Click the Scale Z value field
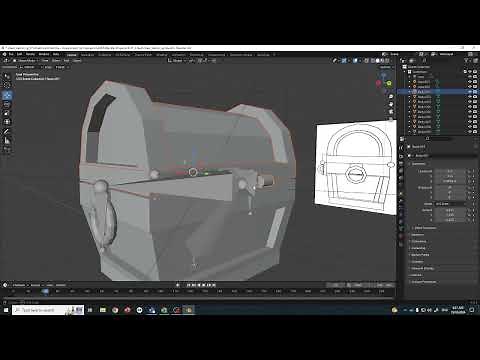 pos(450,220)
